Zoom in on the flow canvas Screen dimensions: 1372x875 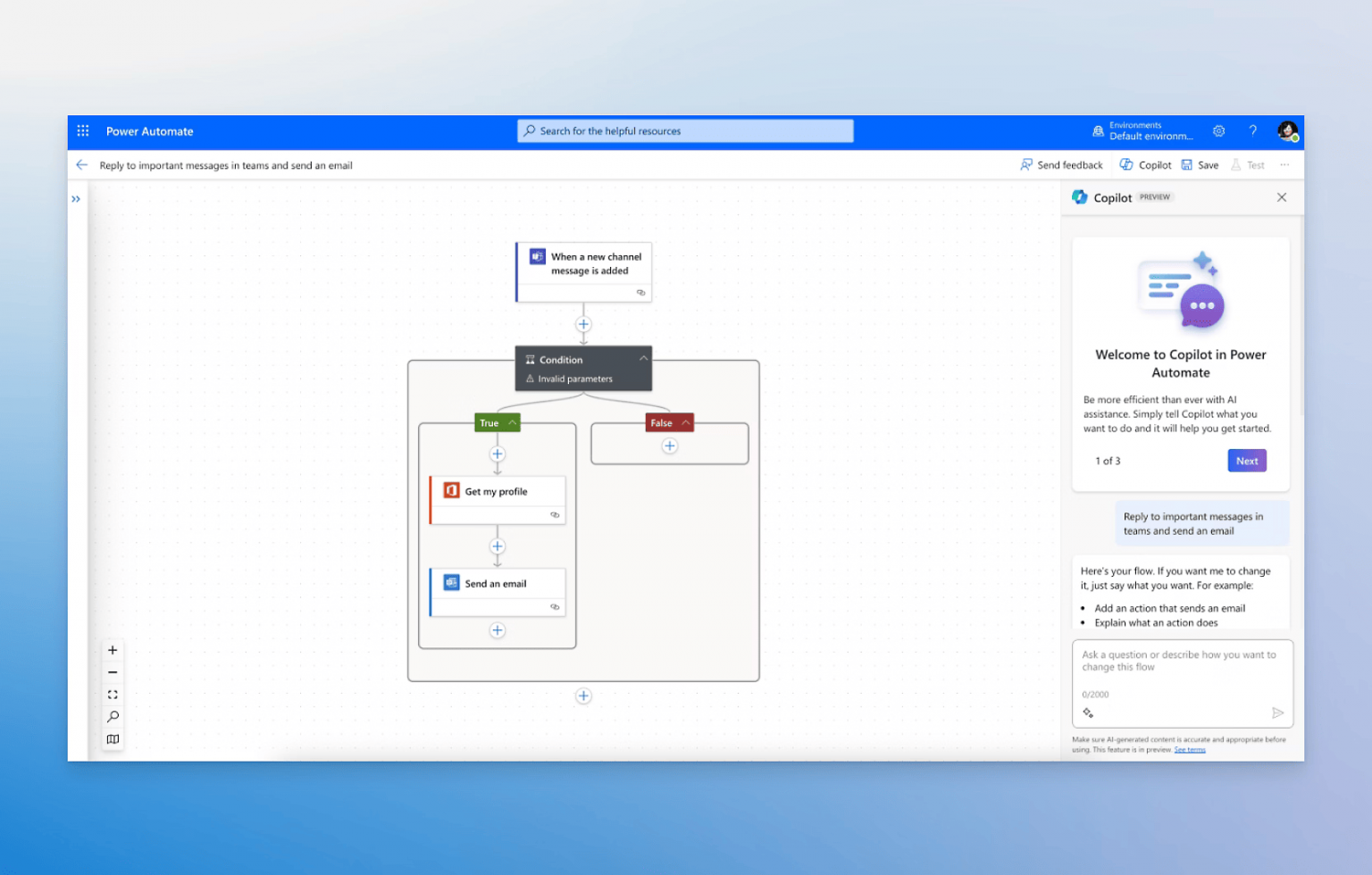(113, 650)
